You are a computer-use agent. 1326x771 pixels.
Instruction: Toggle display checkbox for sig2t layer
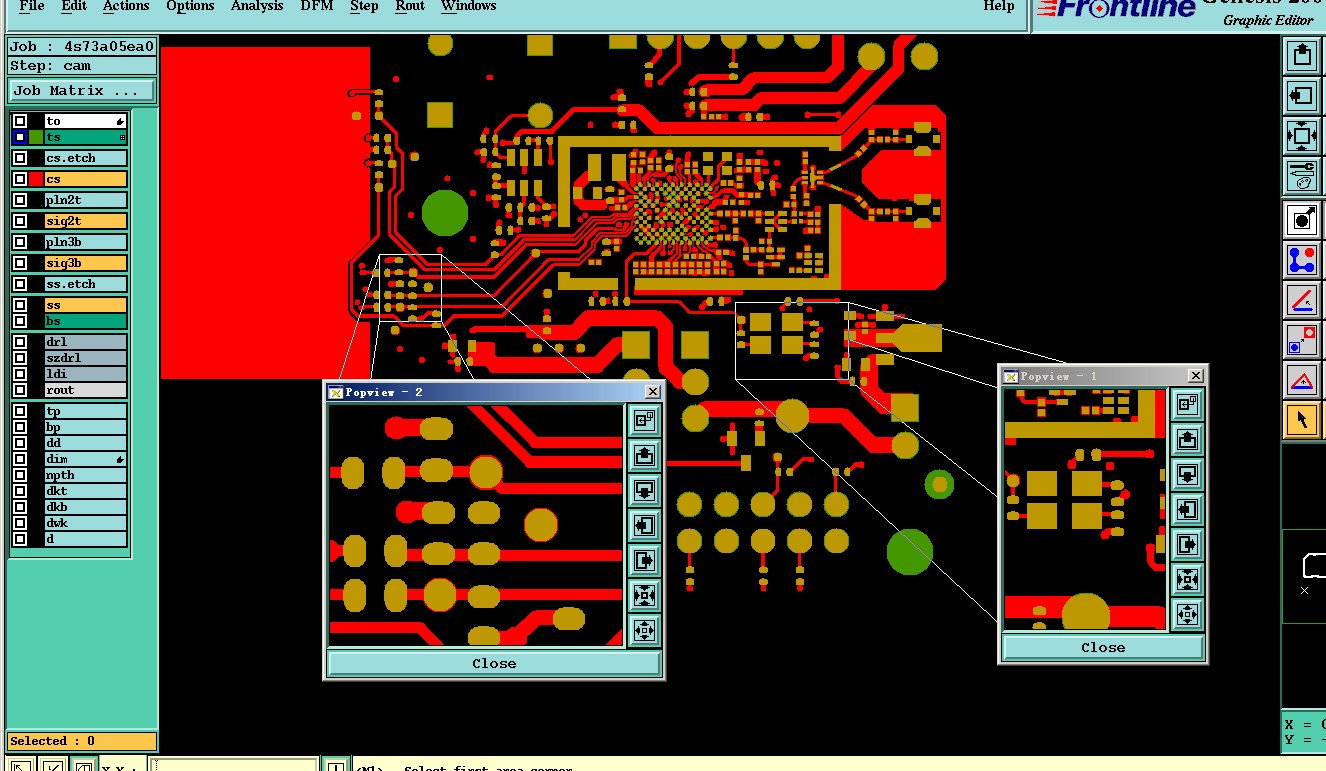pyautogui.click(x=20, y=221)
